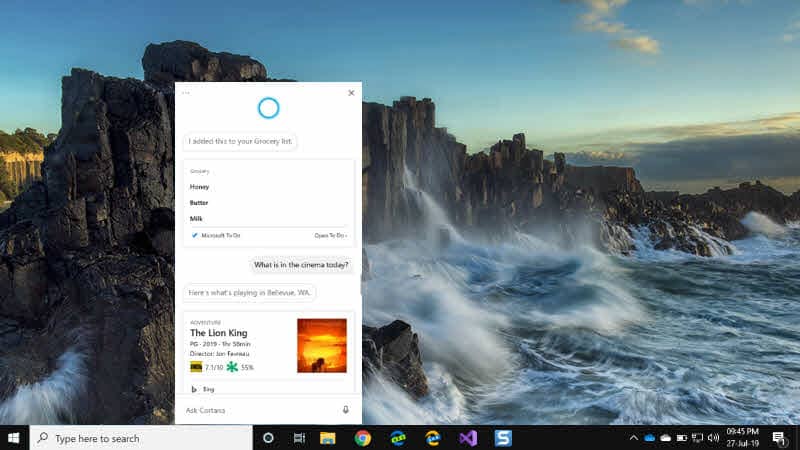Open Google Chrome from taskbar
This screenshot has width=800, height=450.
(x=363, y=438)
